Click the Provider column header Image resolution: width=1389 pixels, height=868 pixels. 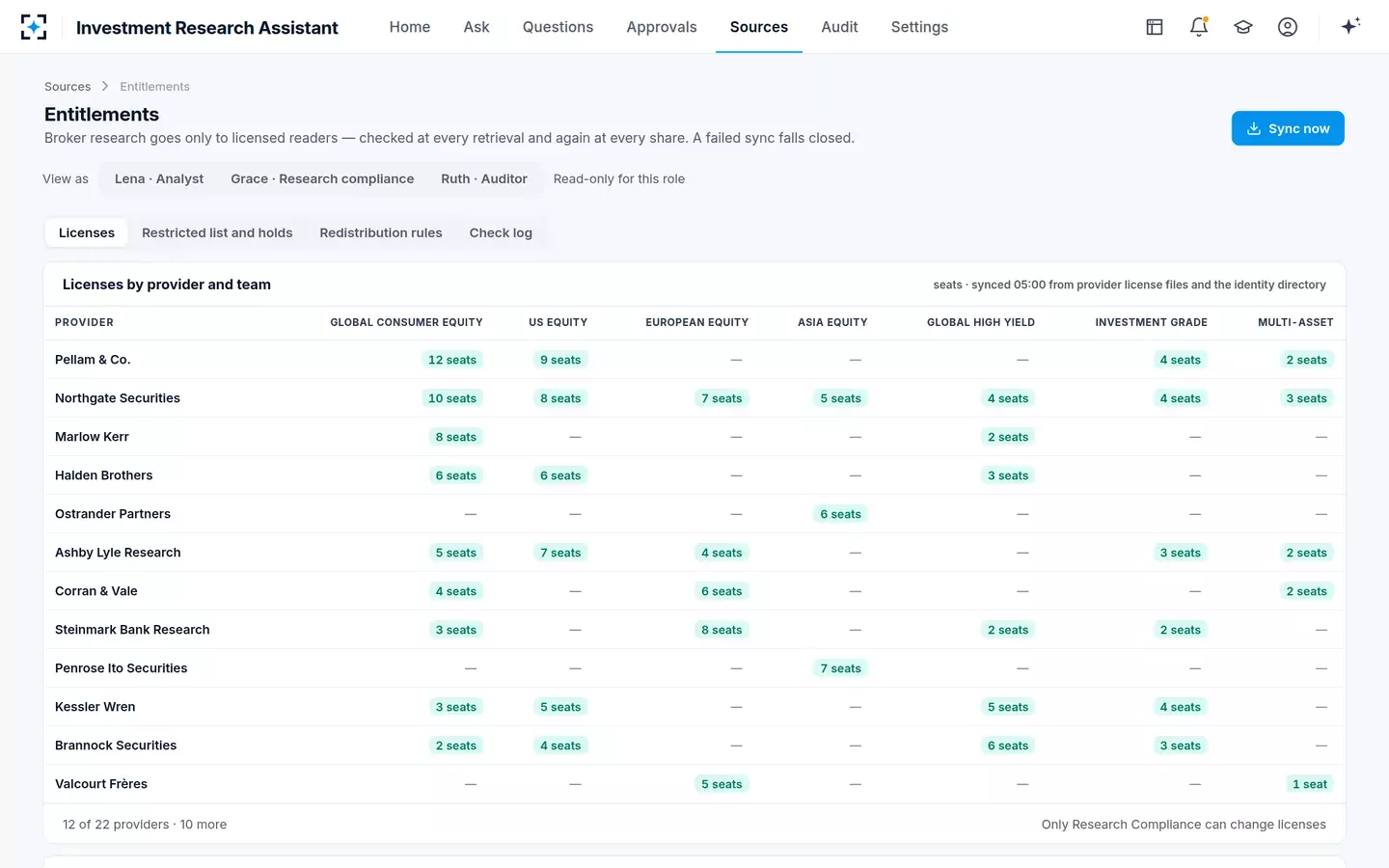click(x=84, y=323)
